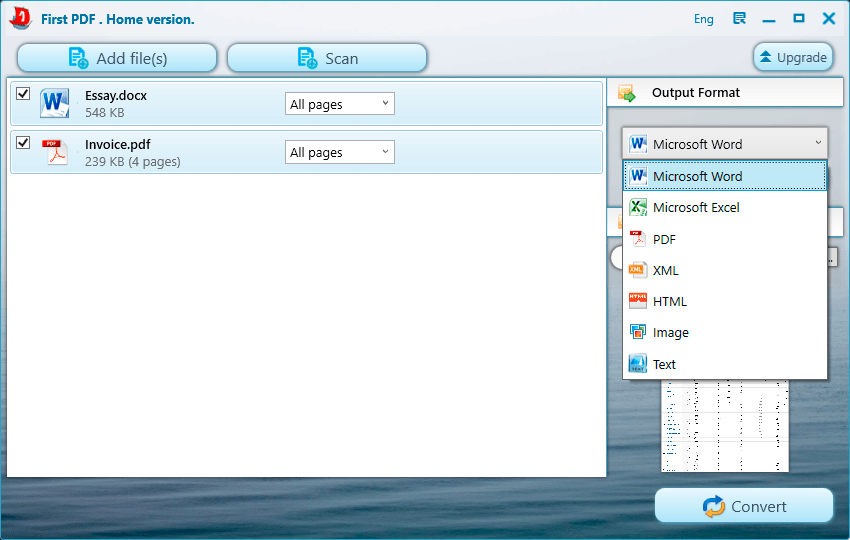Image resolution: width=850 pixels, height=540 pixels.
Task: Click the Word file icon for Essay.docx
Action: pos(54,103)
